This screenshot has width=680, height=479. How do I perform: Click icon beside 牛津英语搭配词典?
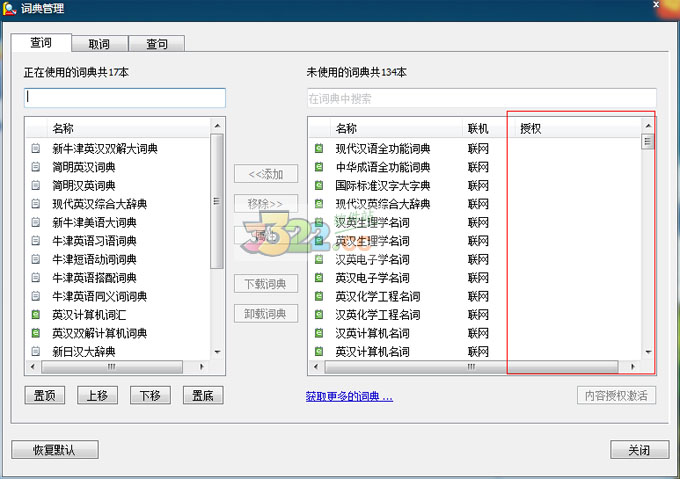[36, 277]
